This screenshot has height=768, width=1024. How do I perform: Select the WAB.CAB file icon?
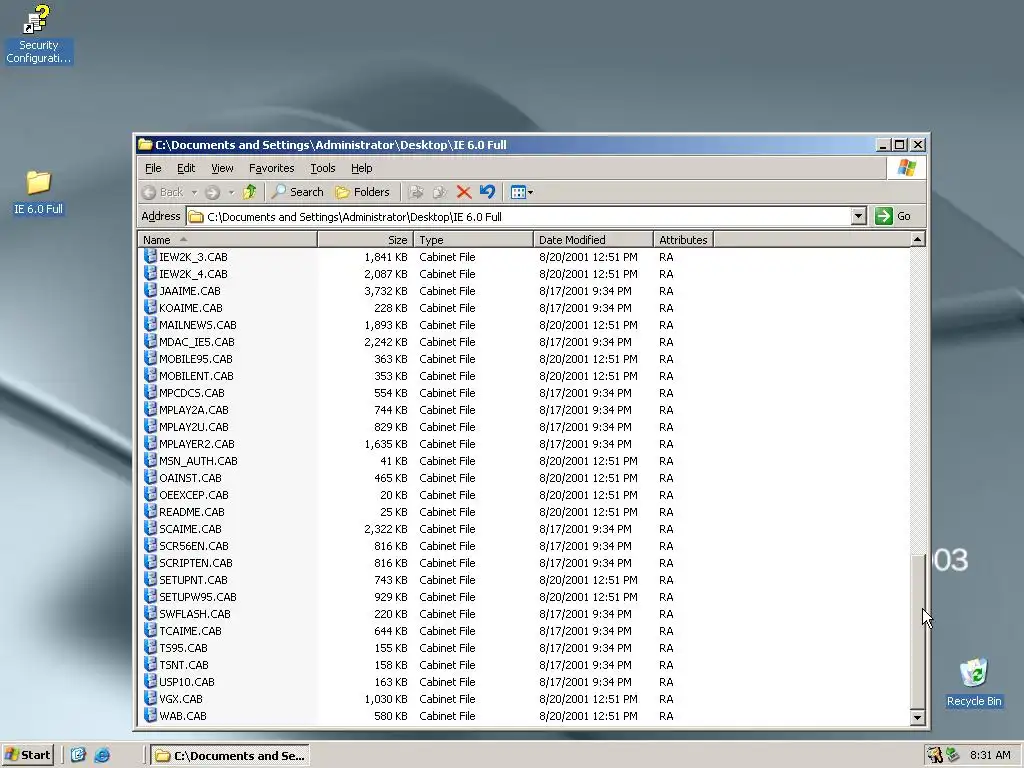tap(150, 715)
